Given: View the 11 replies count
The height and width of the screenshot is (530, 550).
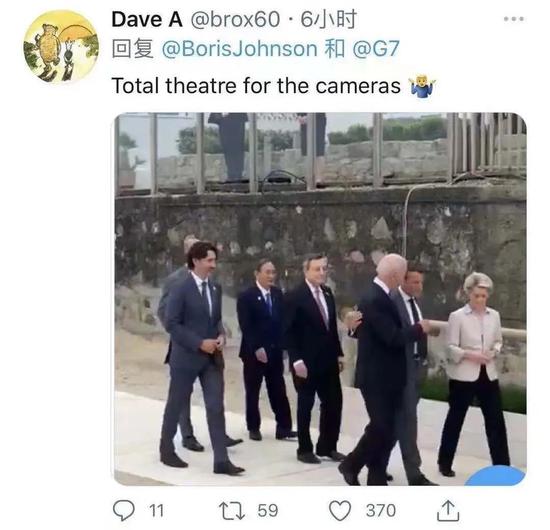Looking at the screenshot, I should click(156, 511).
